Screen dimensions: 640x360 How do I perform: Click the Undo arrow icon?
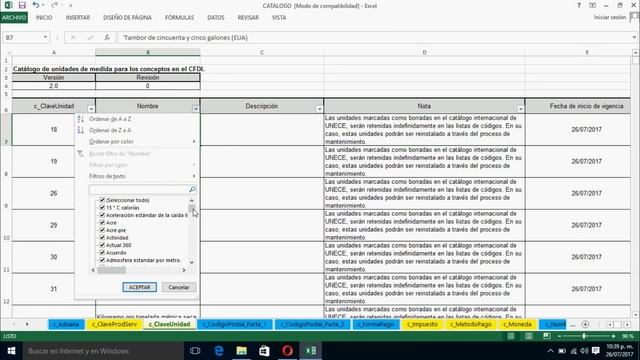tap(36, 5)
